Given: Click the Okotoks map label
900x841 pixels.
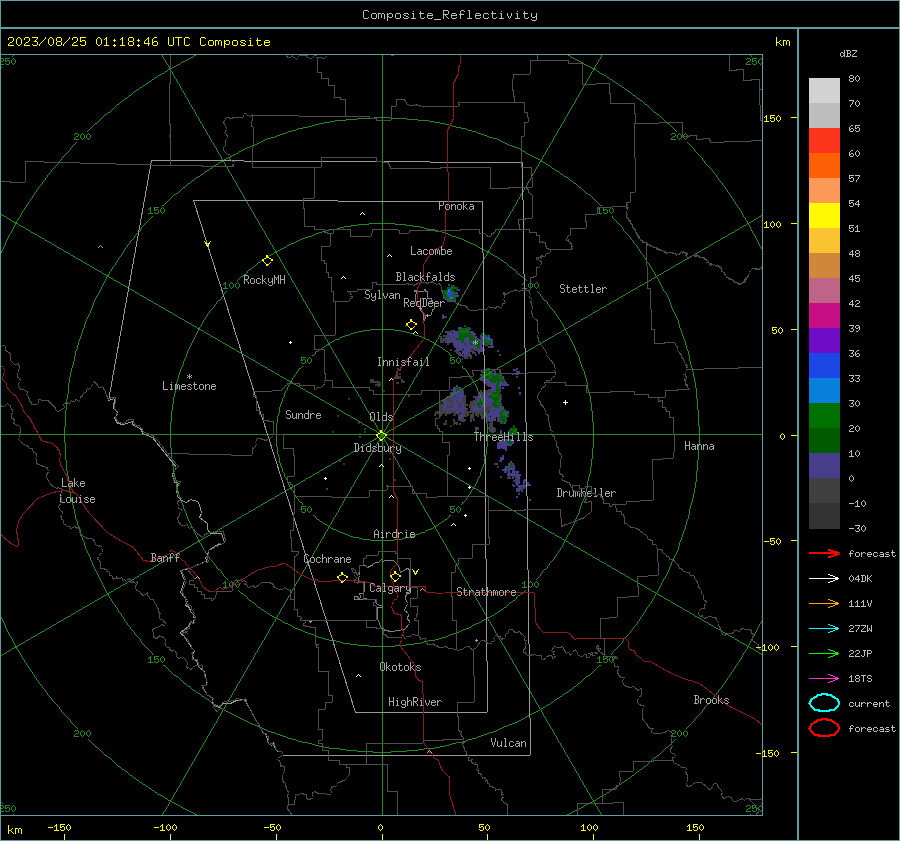Looking at the screenshot, I should tap(400, 667).
